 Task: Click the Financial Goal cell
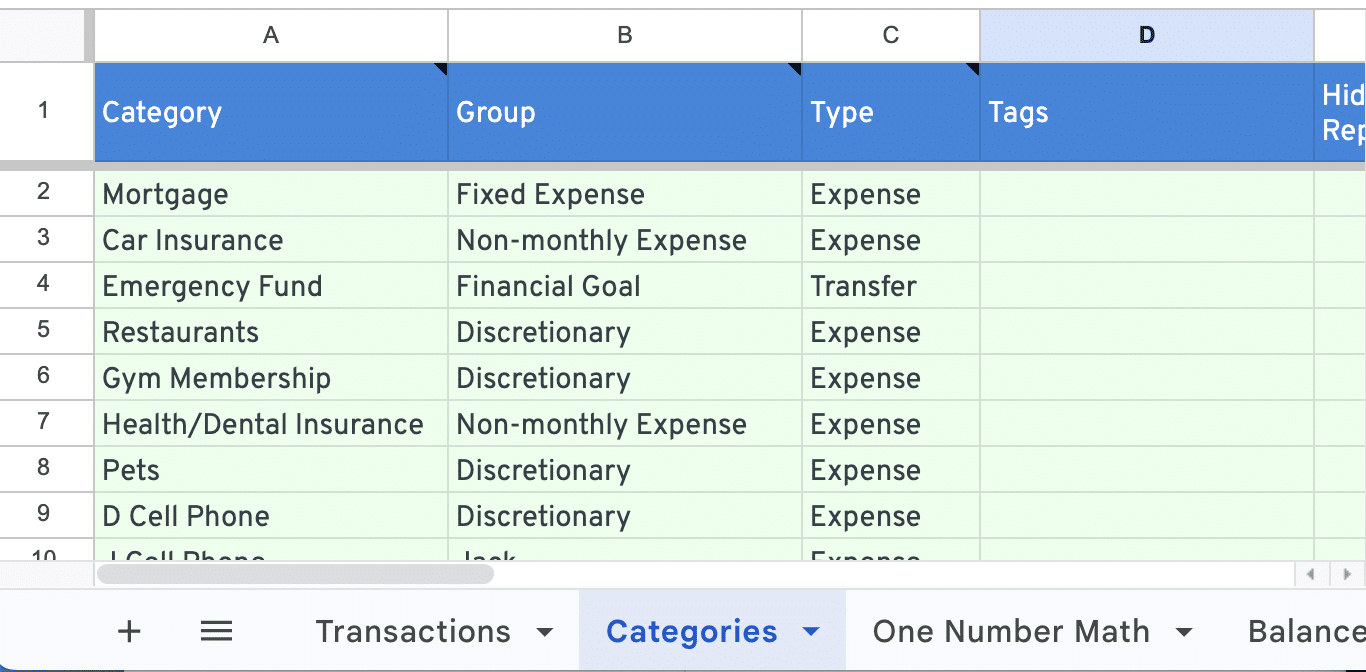625,286
